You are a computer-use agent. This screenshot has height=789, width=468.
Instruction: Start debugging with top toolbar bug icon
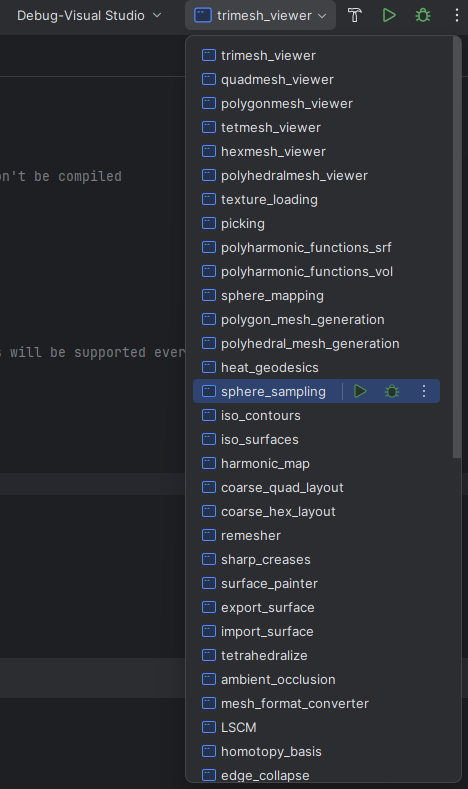click(423, 15)
